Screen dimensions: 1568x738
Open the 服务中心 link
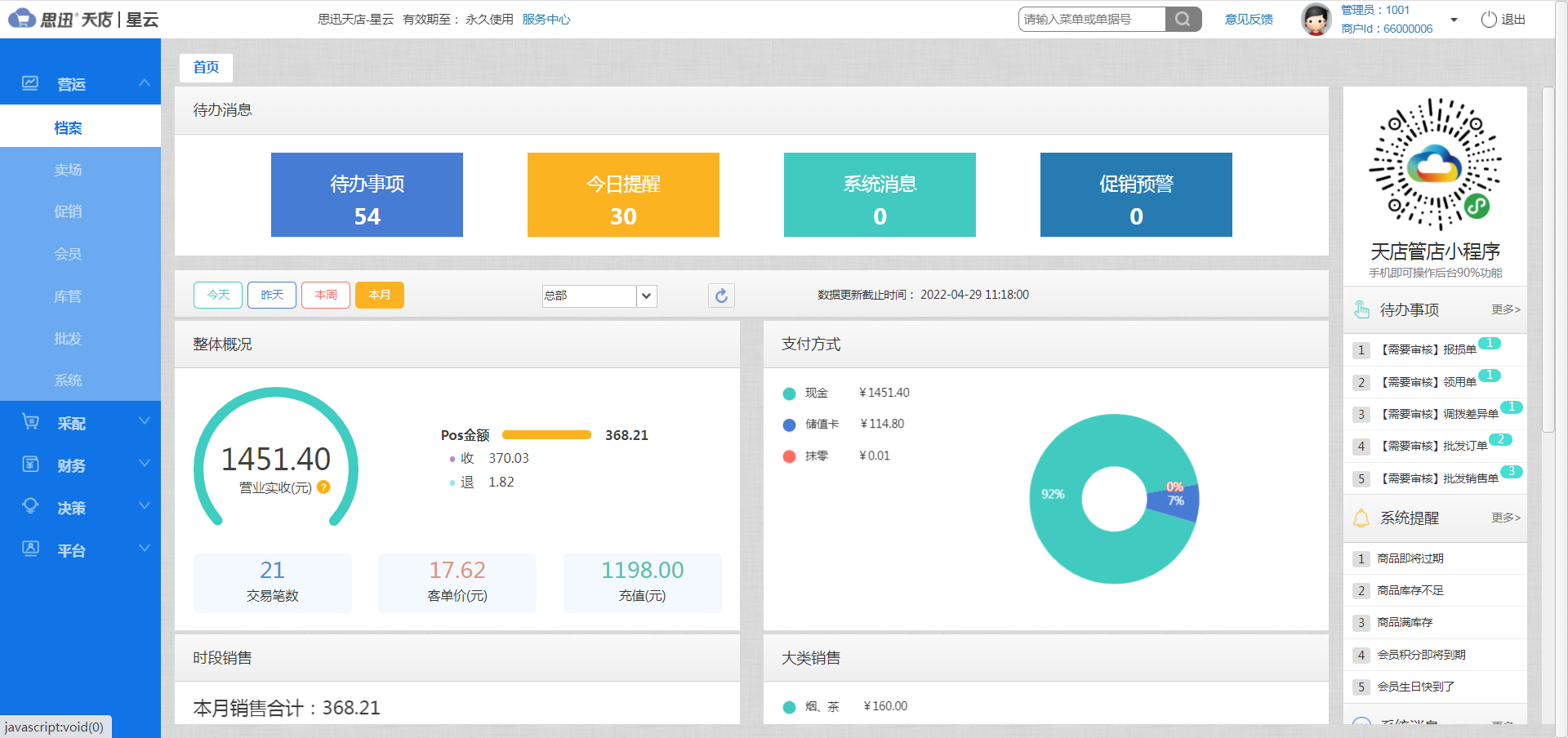click(546, 20)
